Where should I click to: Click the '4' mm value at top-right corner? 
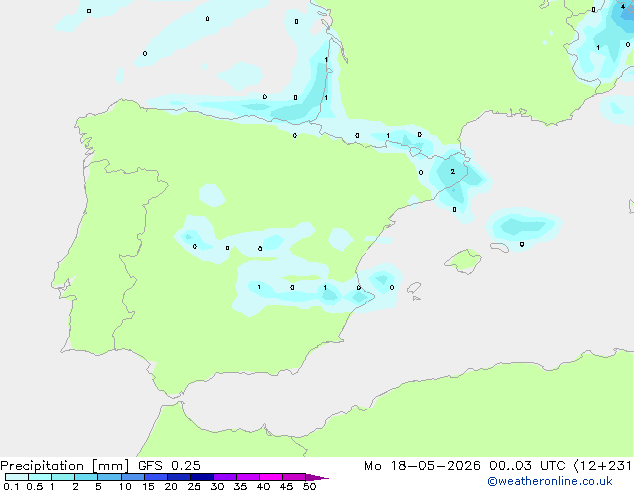pos(623,6)
